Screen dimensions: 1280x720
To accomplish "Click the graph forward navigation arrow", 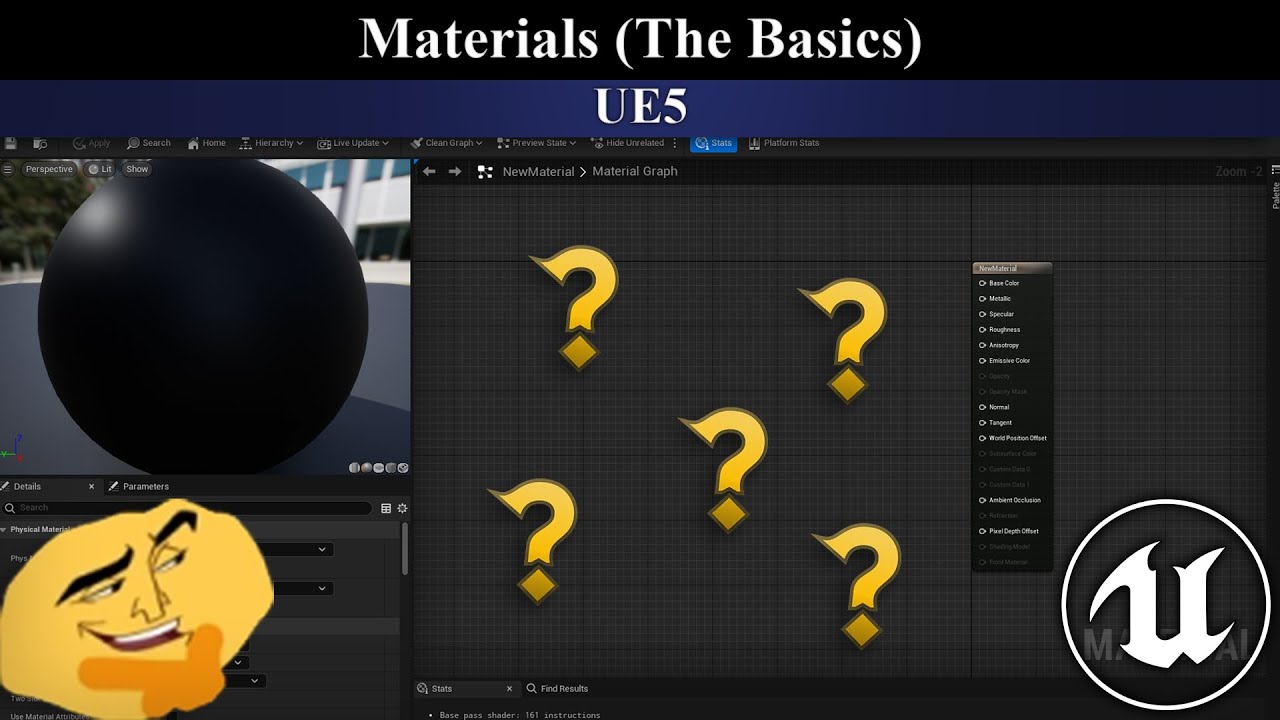I will click(x=455, y=171).
